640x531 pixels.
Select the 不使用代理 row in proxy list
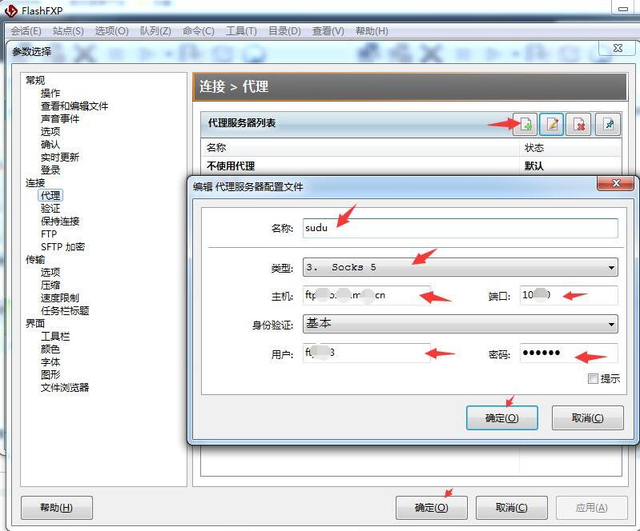click(x=411, y=166)
